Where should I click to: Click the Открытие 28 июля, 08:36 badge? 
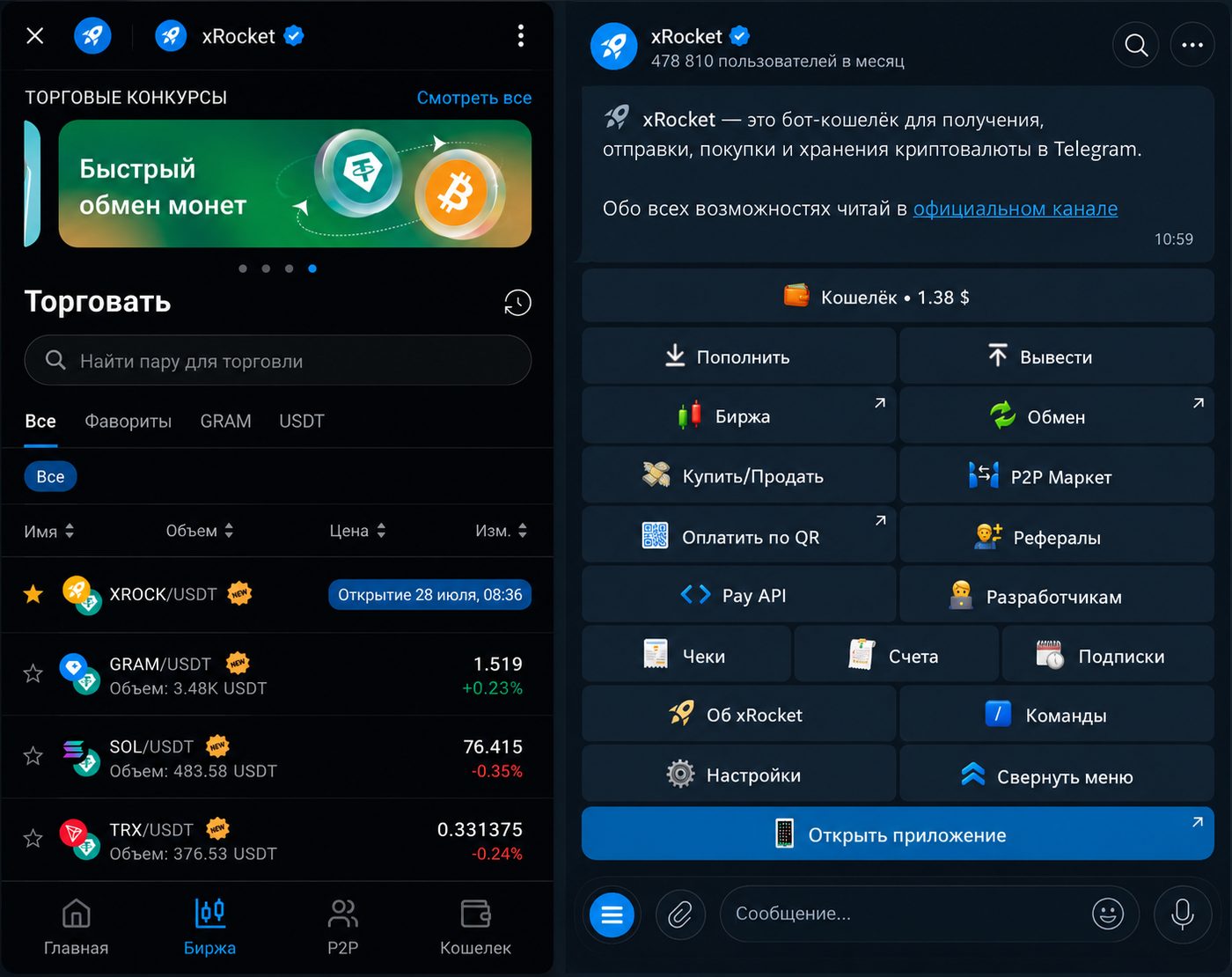(x=429, y=594)
